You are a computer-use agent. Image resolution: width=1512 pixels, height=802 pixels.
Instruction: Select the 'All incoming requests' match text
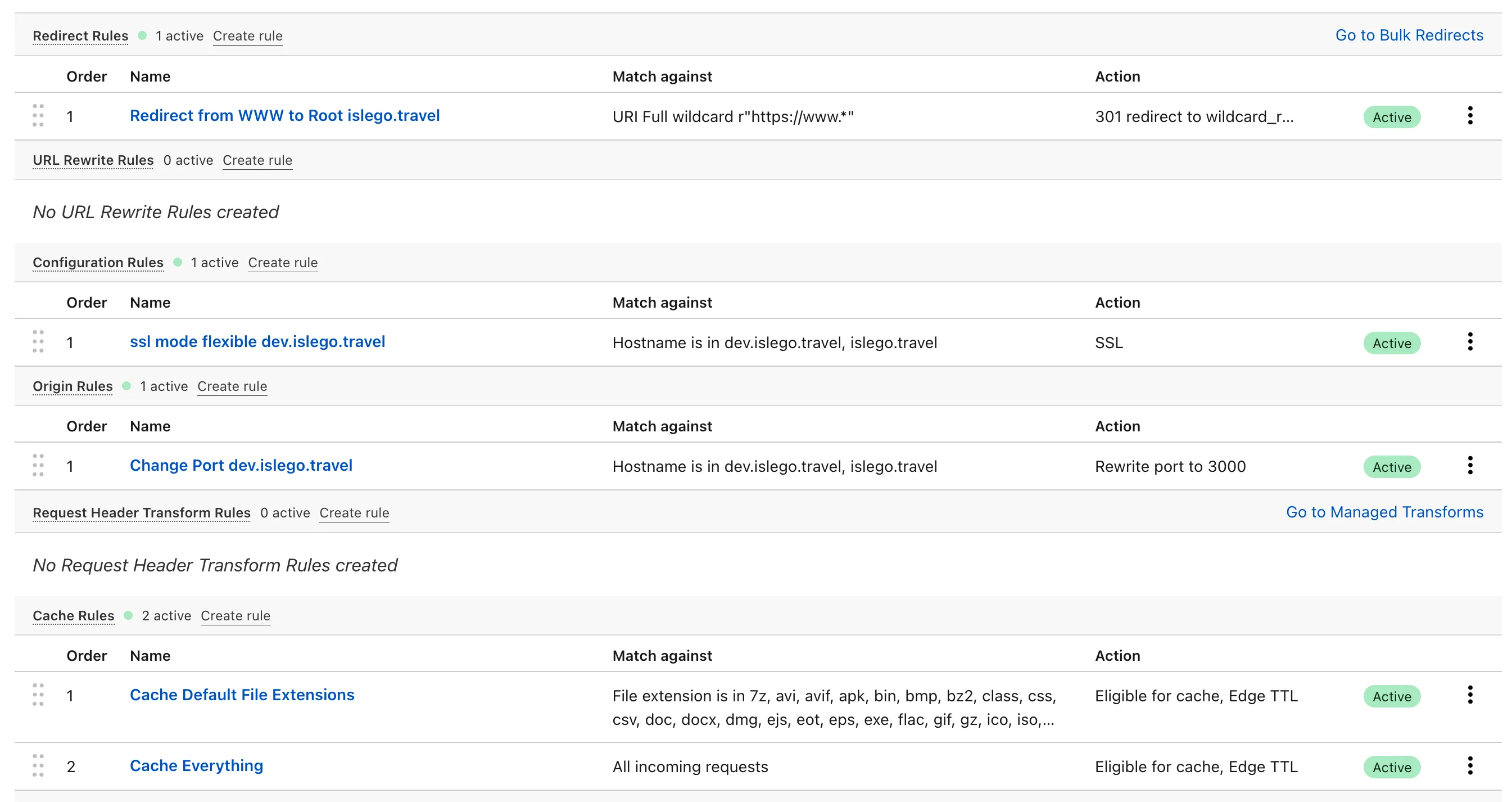[690, 767]
